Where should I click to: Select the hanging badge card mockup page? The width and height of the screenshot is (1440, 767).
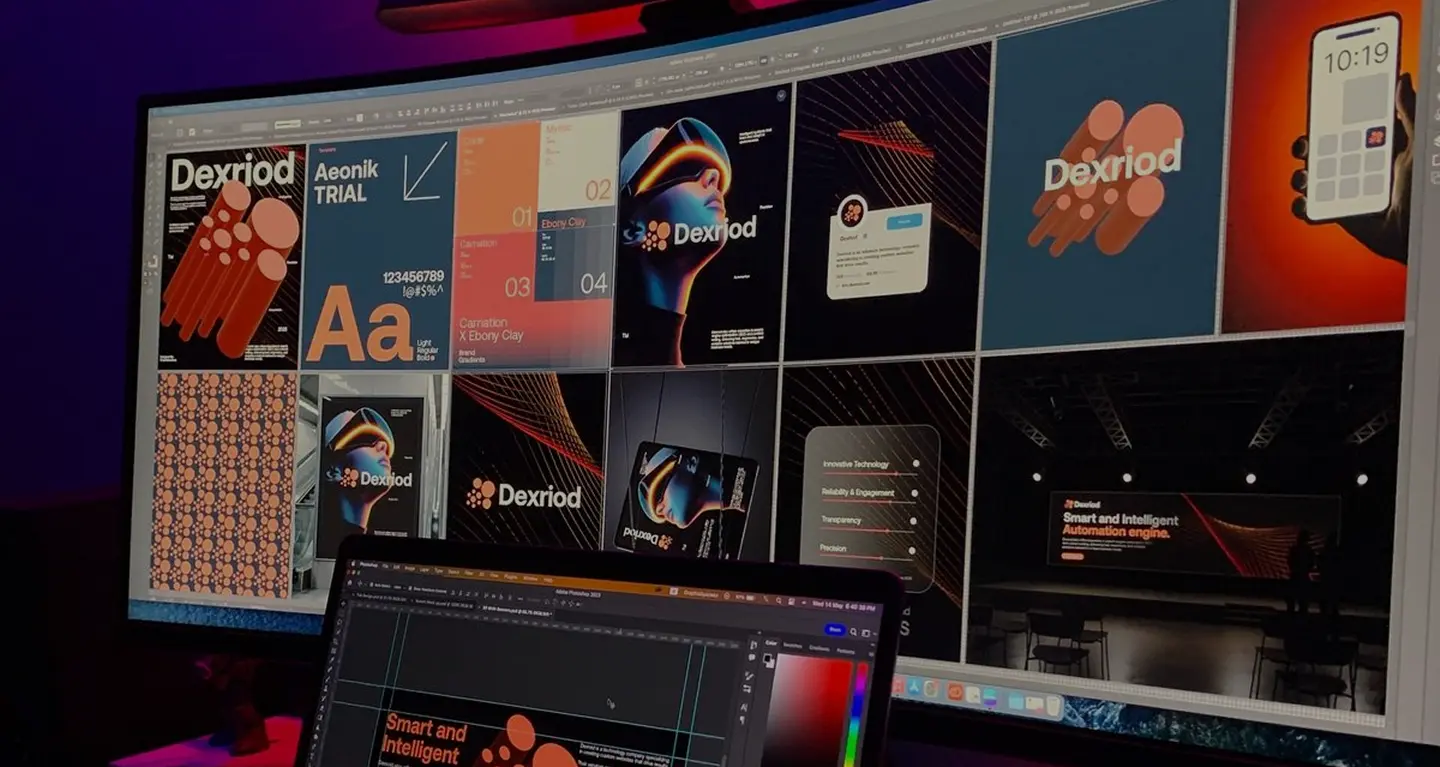(690, 465)
